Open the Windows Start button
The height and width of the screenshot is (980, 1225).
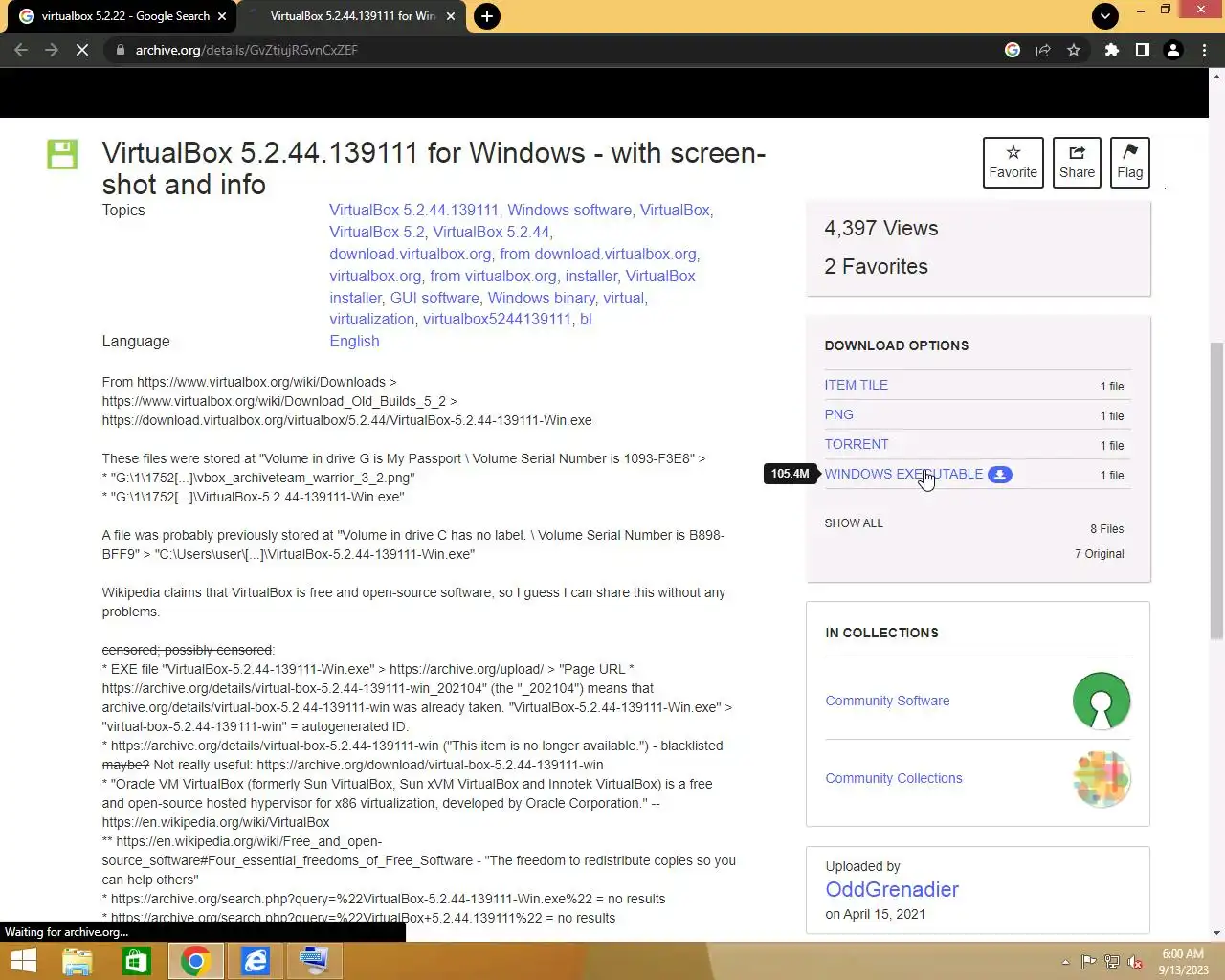point(23,961)
